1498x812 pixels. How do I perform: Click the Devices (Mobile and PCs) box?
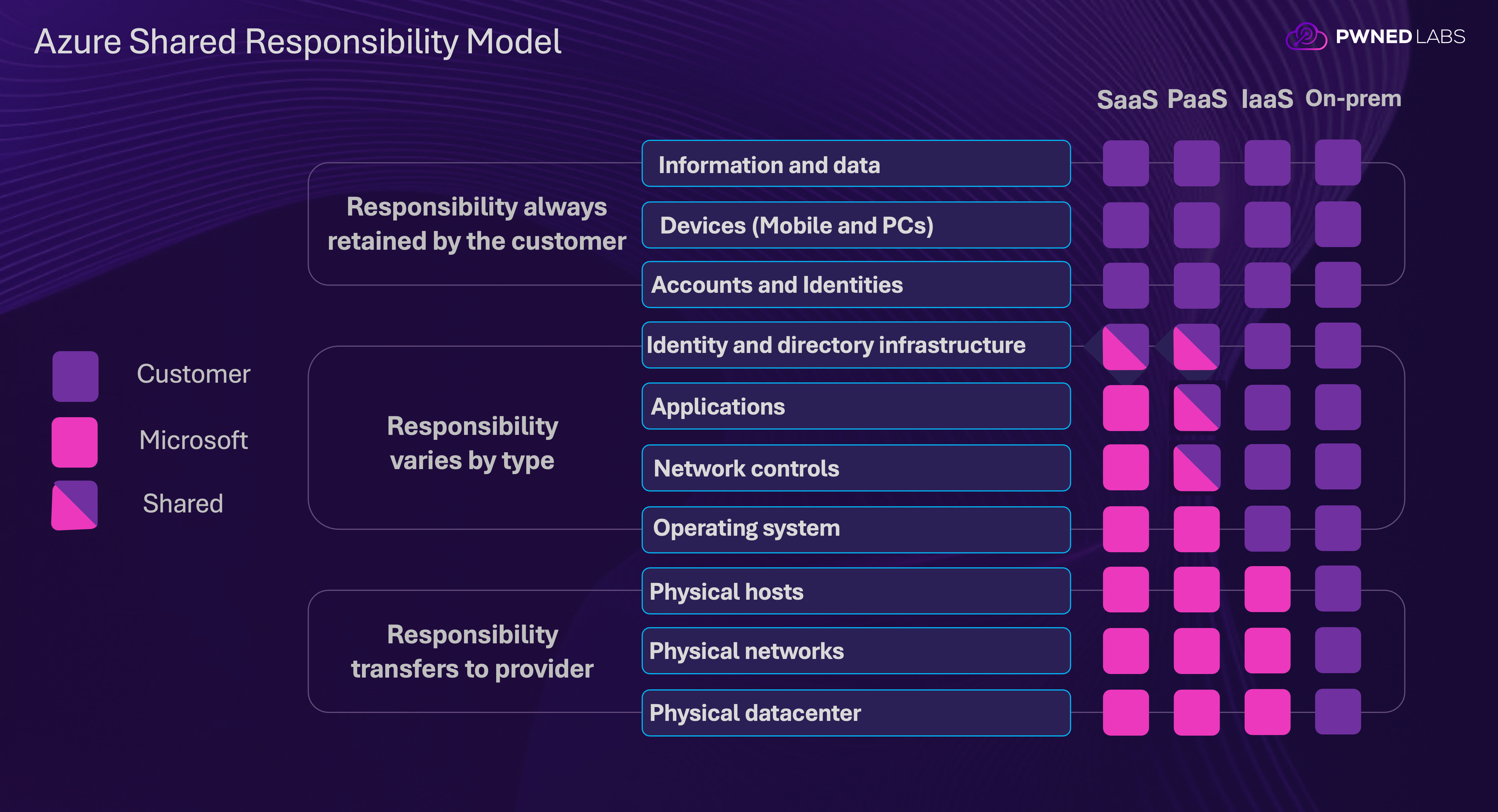coord(855,225)
